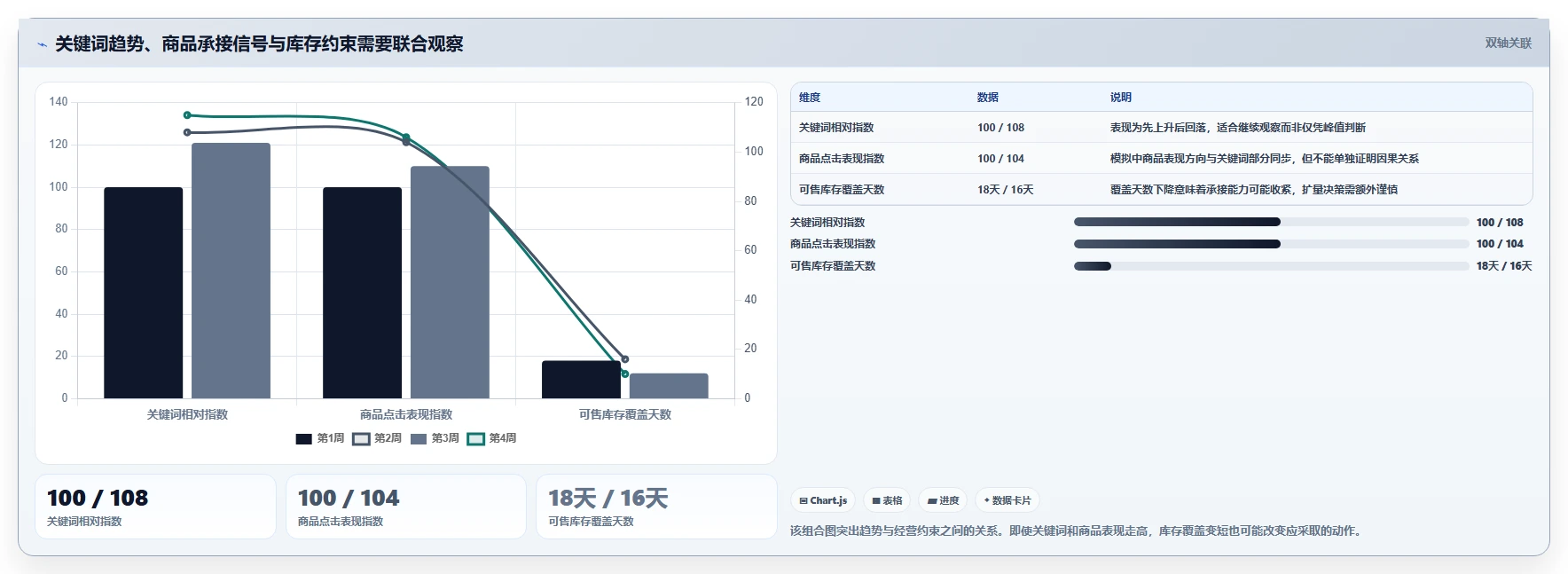1568x574 pixels.
Task: Click the dark 第1周 bar for 商品点击表现指数
Action: (362, 293)
